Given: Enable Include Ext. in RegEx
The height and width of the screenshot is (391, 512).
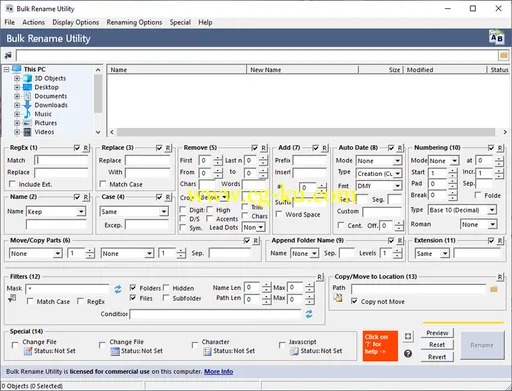Looking at the screenshot, I should tap(12, 184).
